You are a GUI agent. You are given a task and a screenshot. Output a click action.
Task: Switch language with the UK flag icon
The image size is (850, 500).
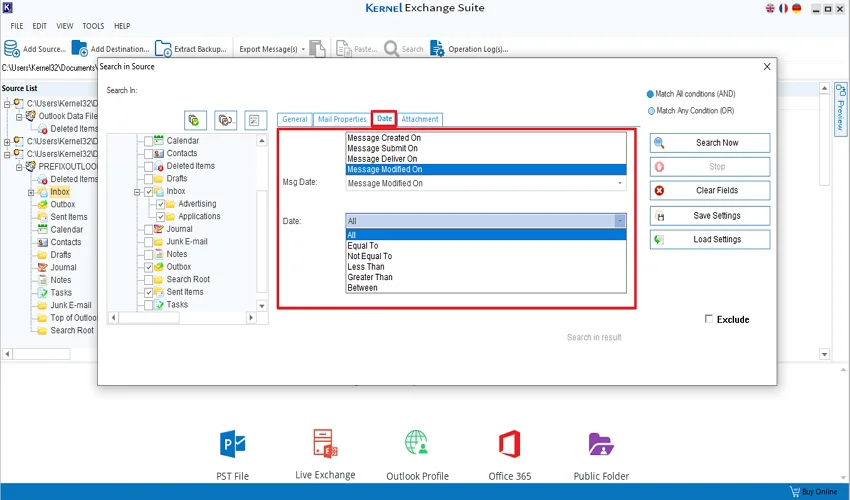coord(770,8)
